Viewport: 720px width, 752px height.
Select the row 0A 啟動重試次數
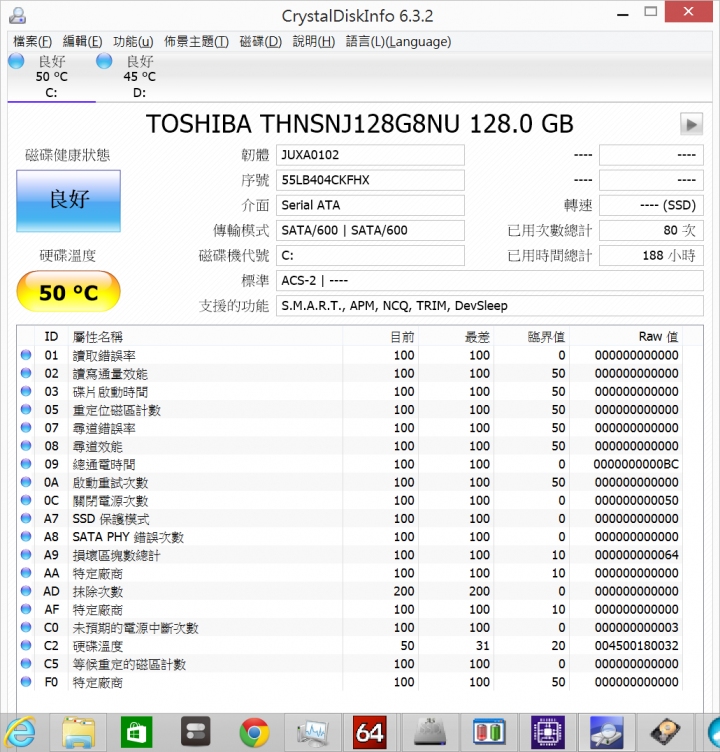point(350,482)
